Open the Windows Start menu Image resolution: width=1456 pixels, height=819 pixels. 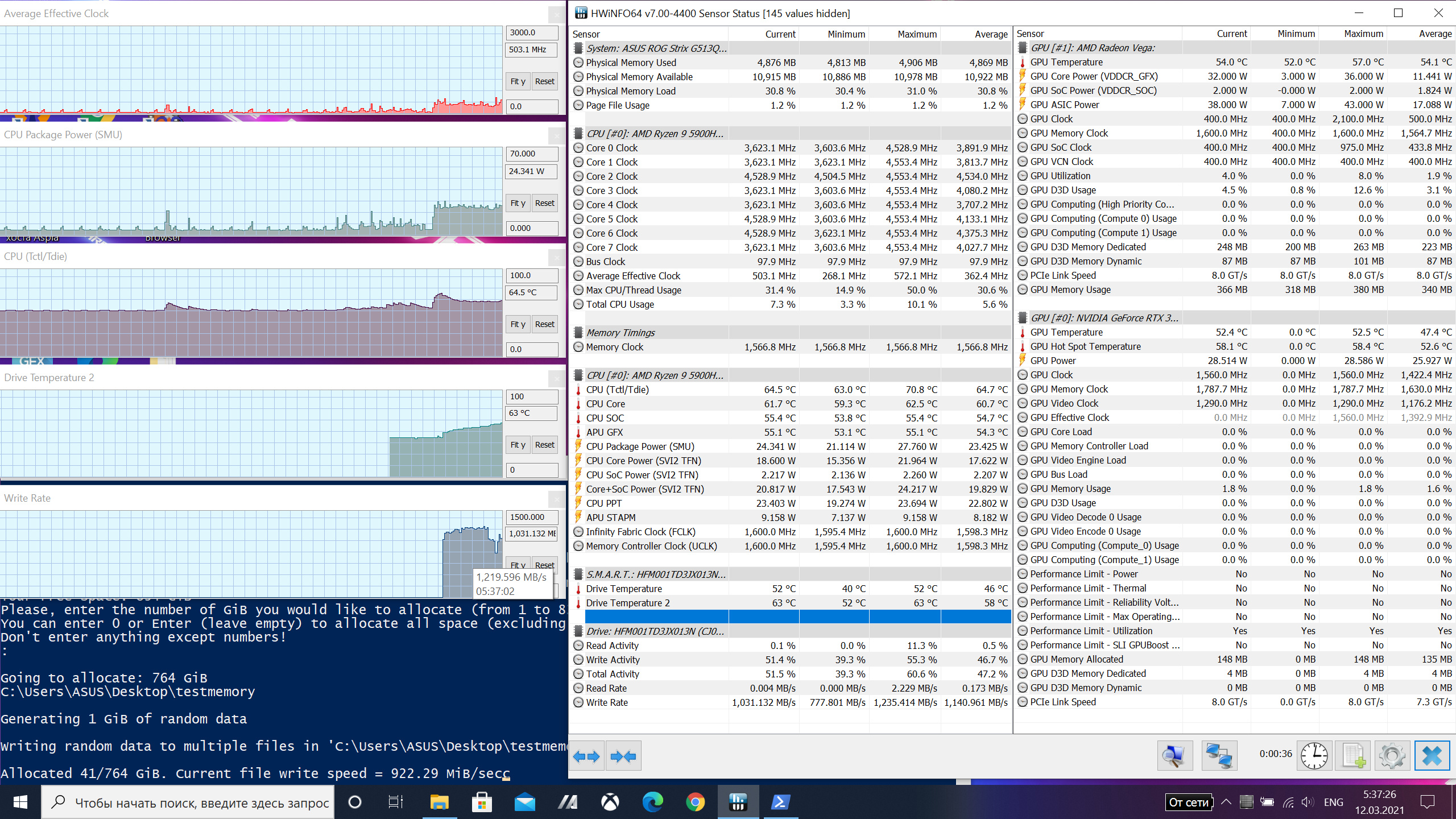pos(20,802)
